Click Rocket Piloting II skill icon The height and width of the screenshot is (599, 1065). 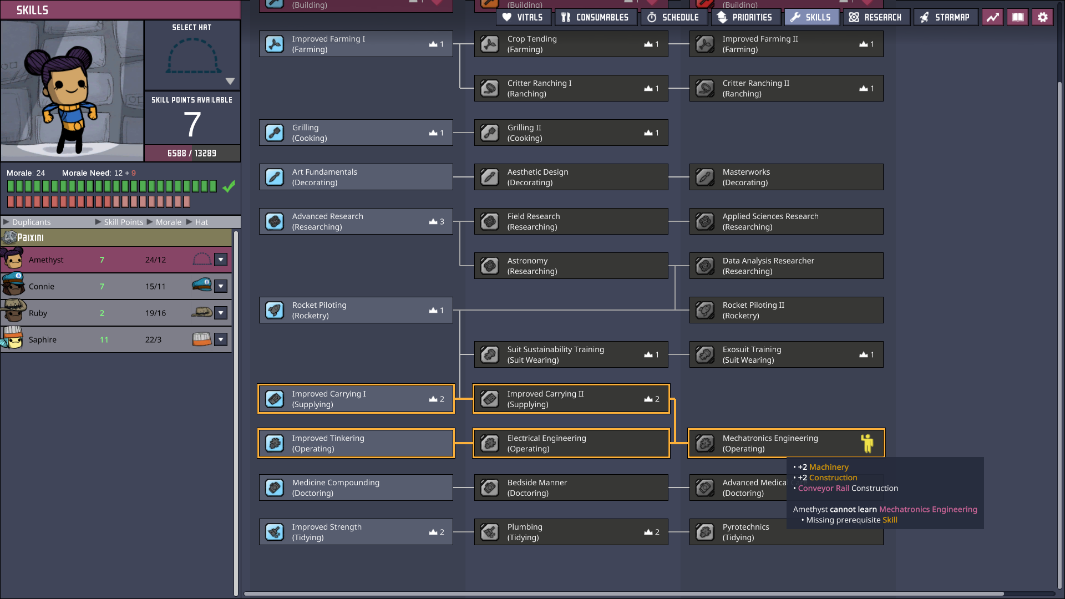click(705, 310)
